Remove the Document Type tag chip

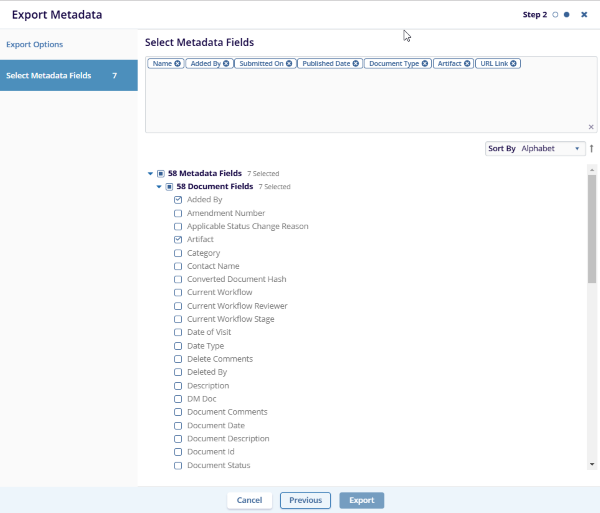tap(425, 64)
